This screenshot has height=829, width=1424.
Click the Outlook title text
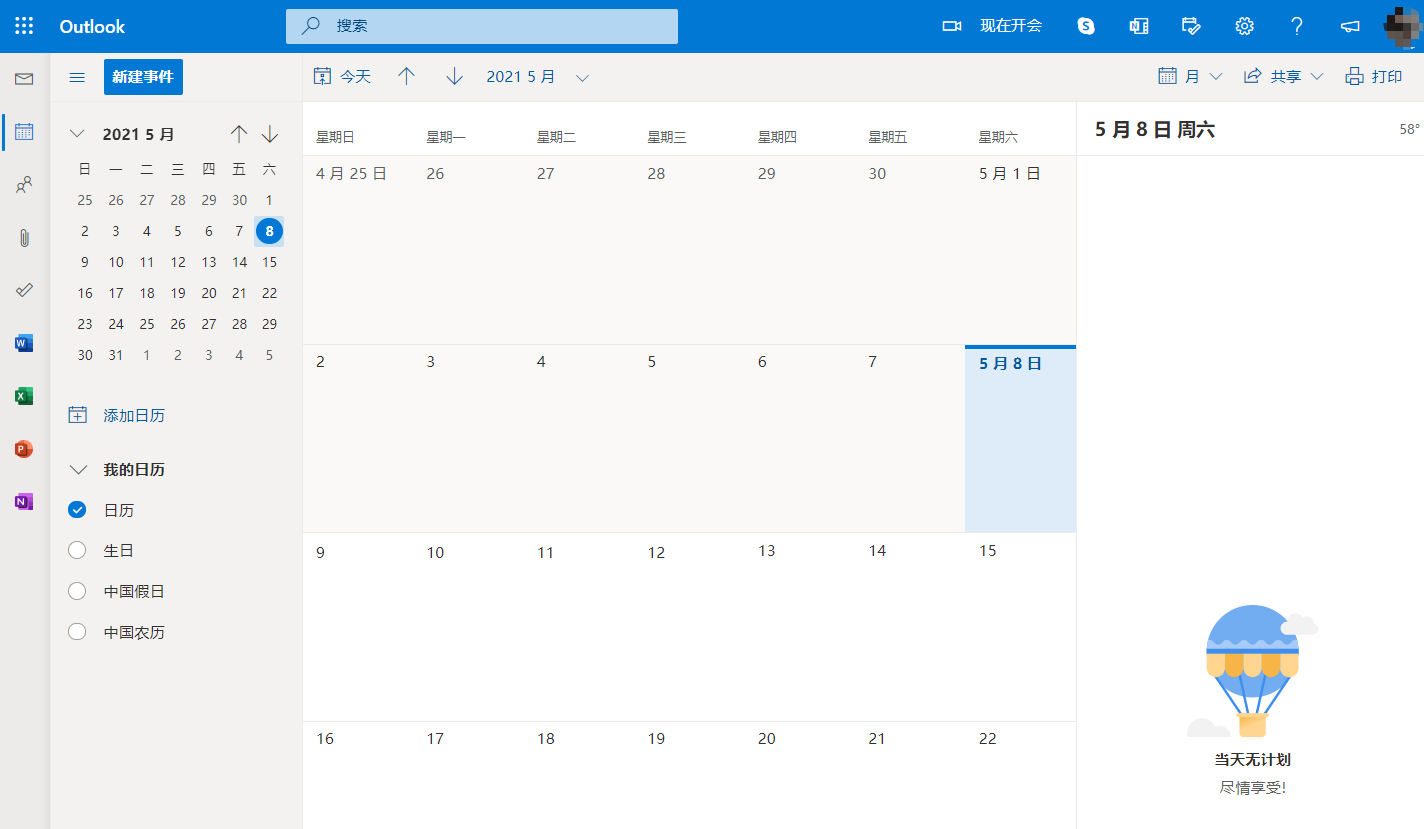[x=93, y=26]
